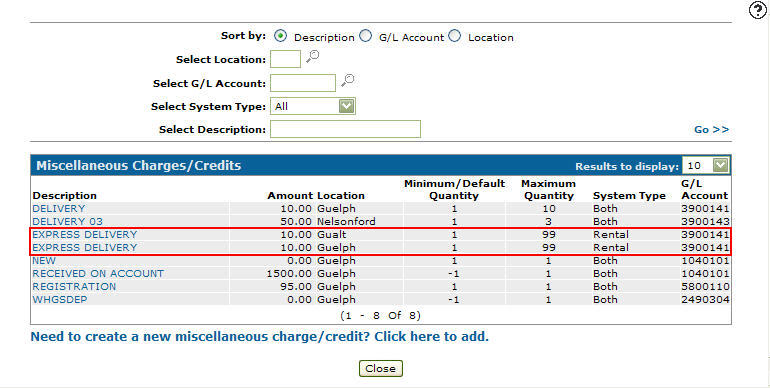
Task: Open the help question mark icon
Action: [759, 10]
